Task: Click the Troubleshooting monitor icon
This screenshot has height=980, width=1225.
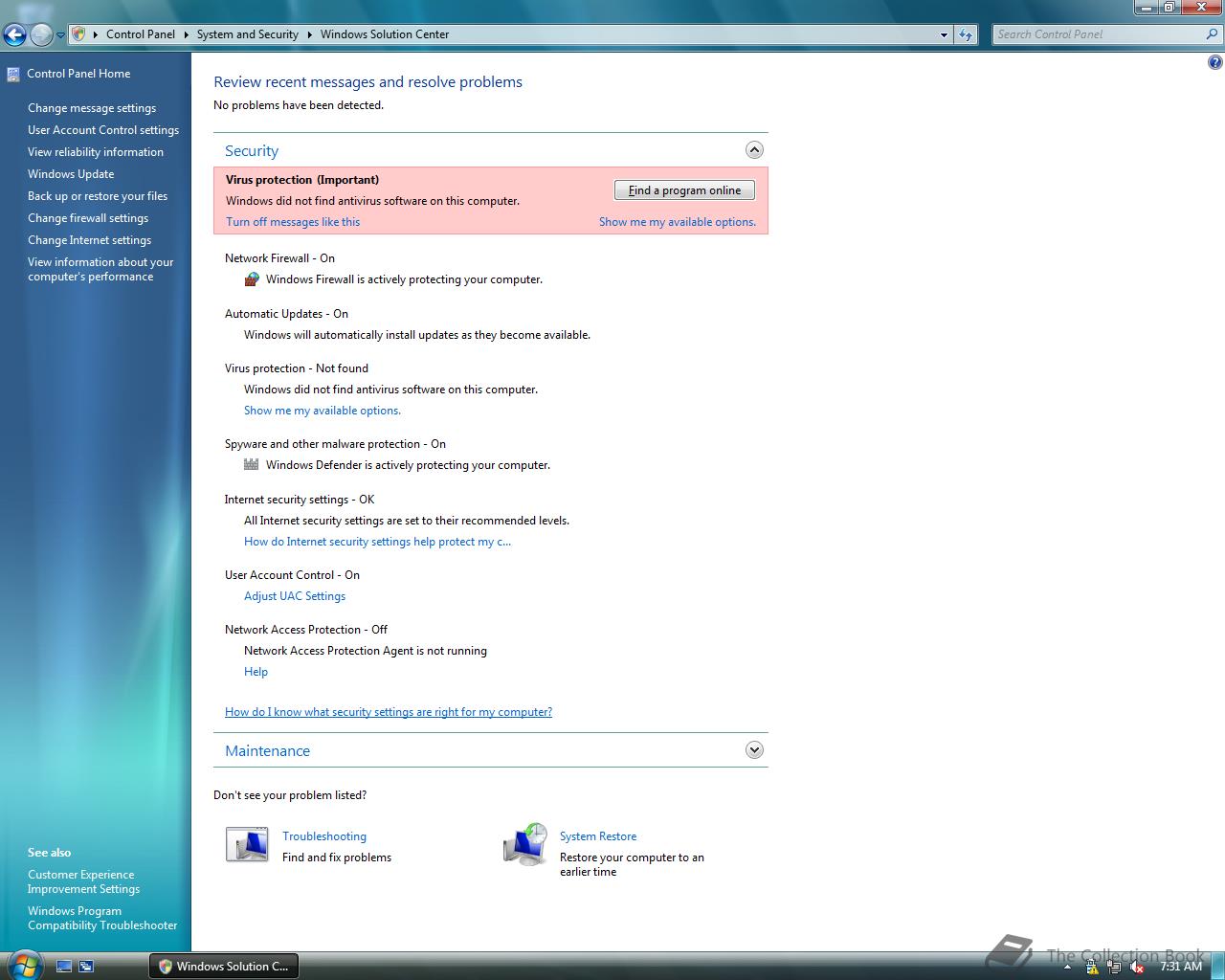Action: pos(247,845)
